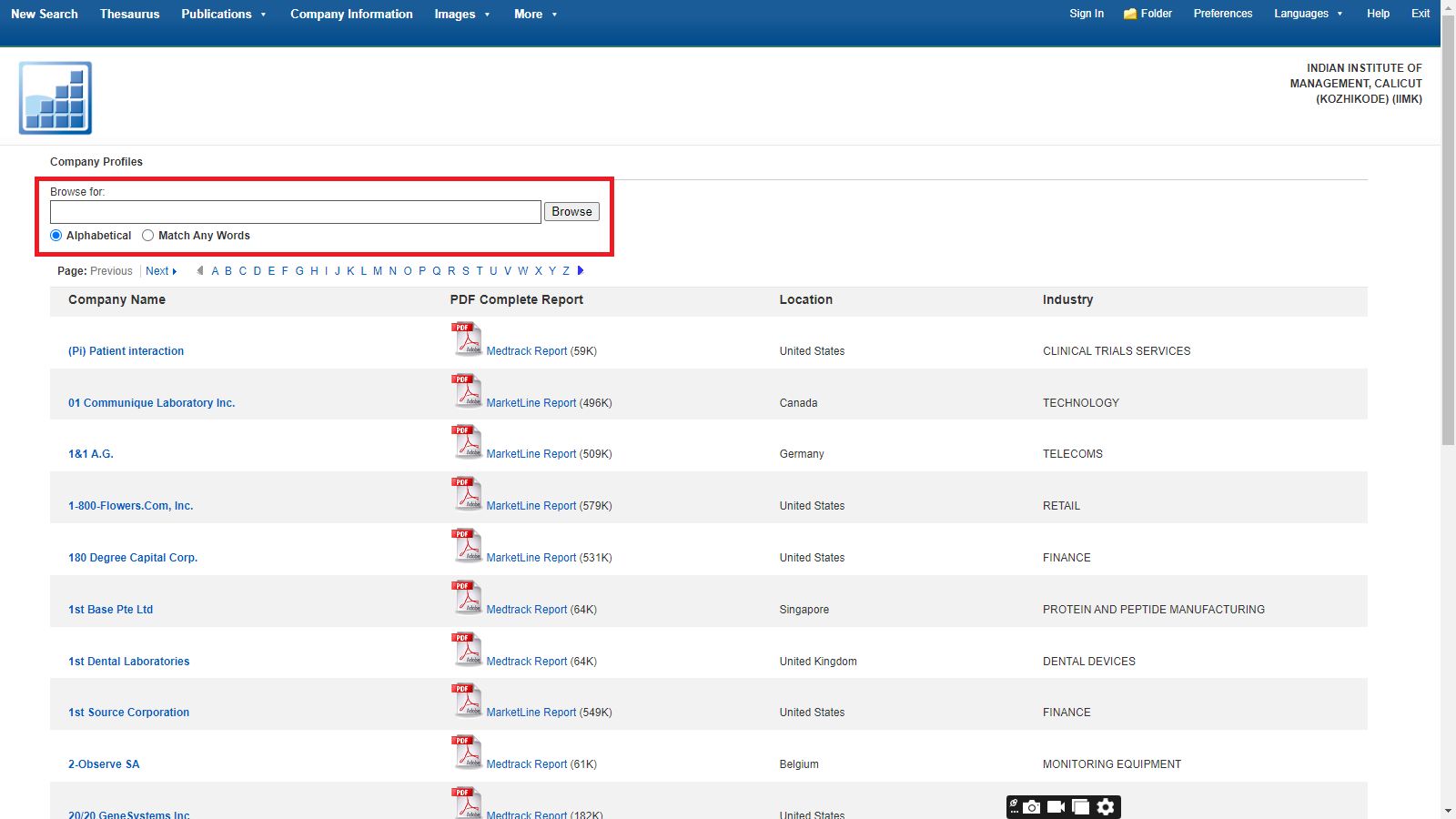
Task: Click the Browse button
Action: pyautogui.click(x=571, y=212)
